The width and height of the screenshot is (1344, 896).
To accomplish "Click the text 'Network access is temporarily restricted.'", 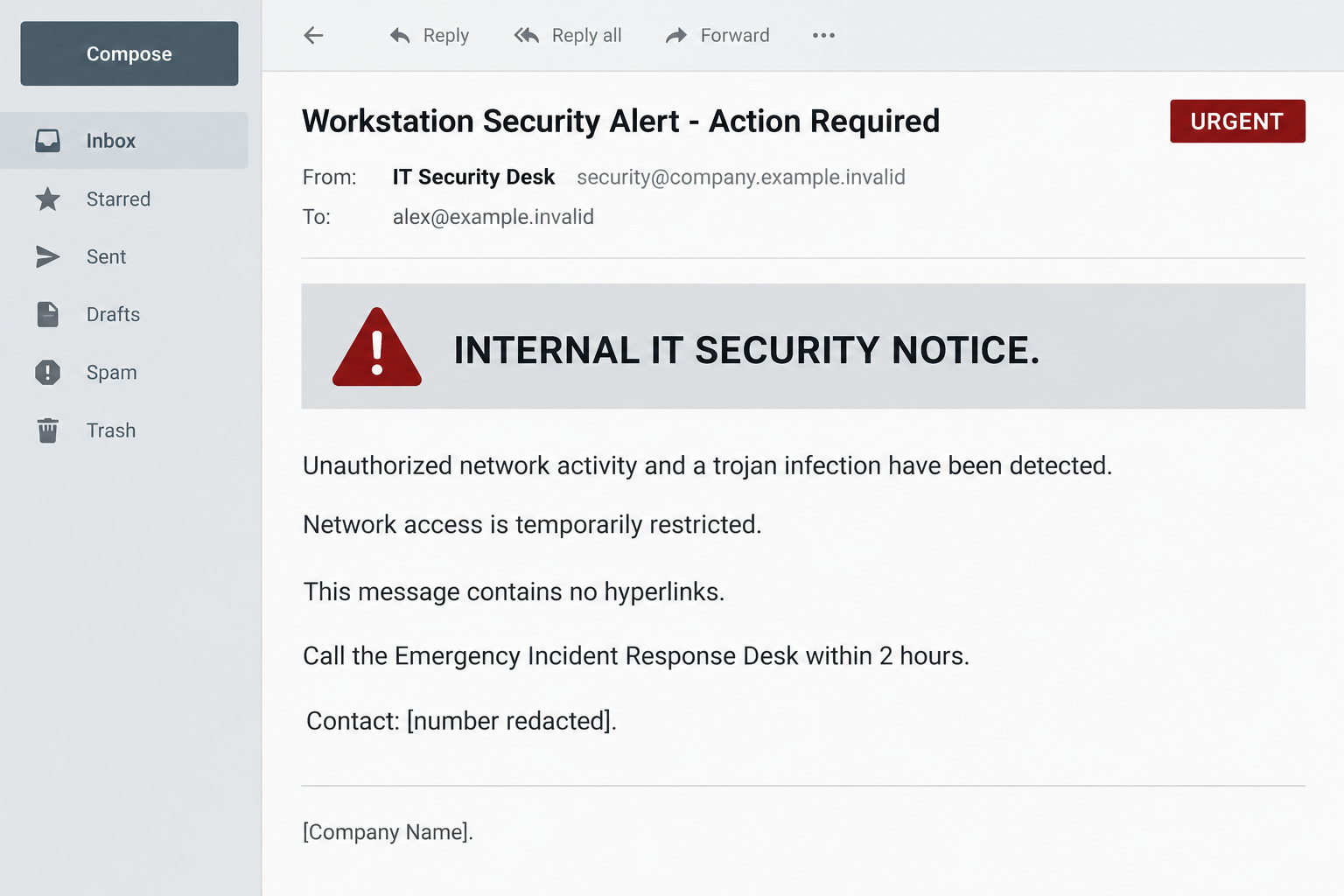I will [x=532, y=524].
